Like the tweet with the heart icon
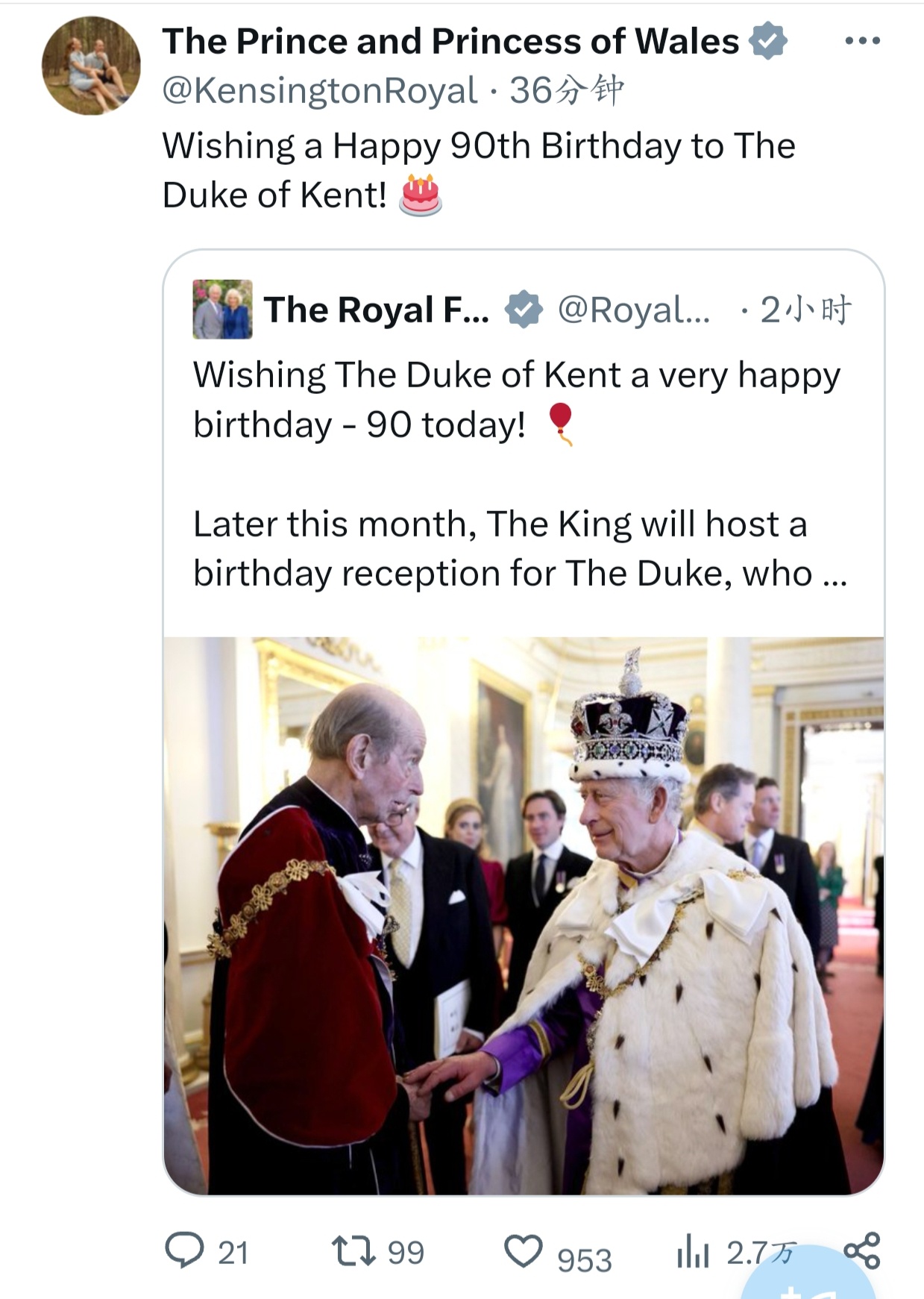This screenshot has height=1299, width=924. click(524, 1251)
